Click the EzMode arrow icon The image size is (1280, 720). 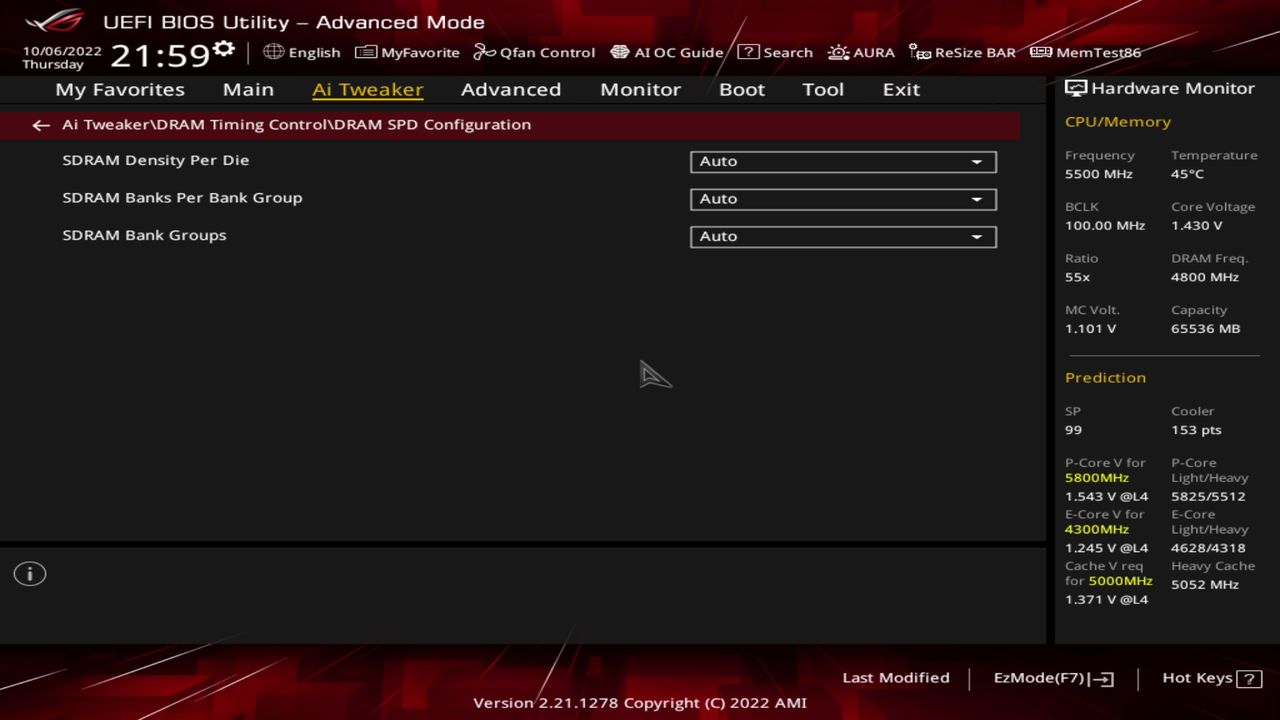point(1101,679)
